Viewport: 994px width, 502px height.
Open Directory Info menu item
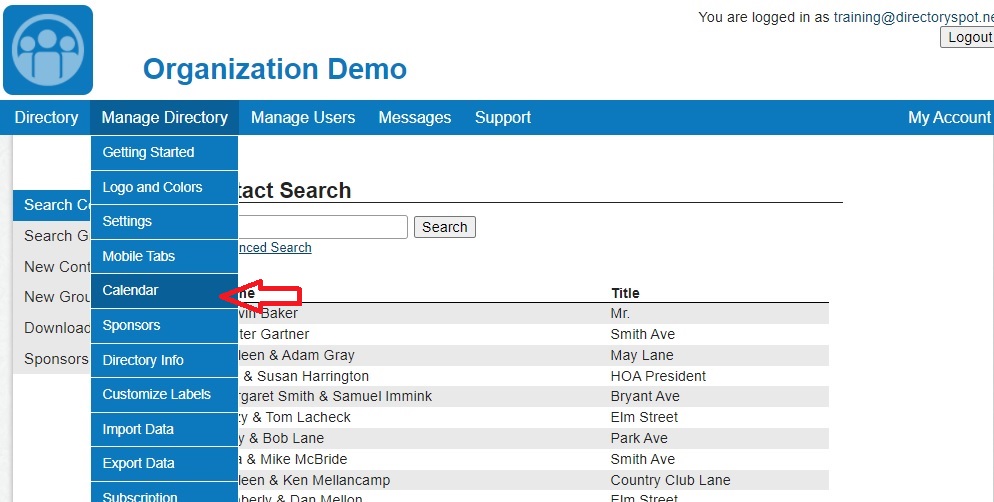(143, 360)
